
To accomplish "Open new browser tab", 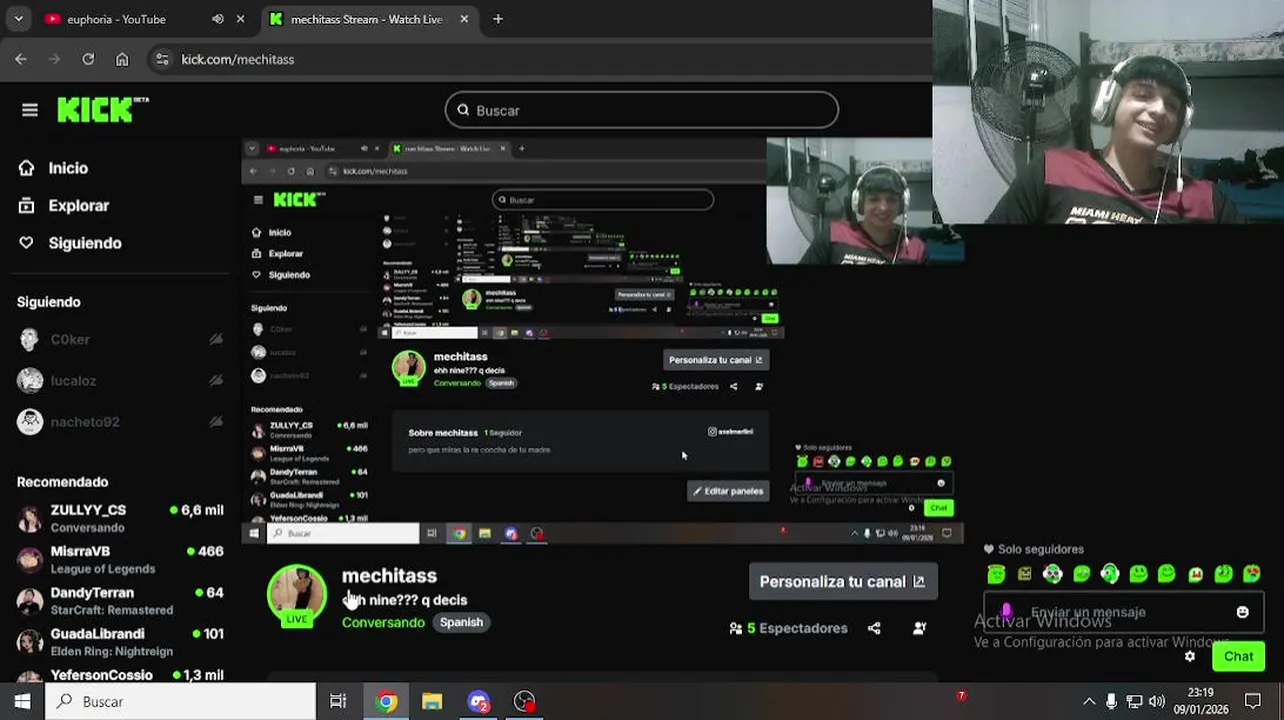I will 498,19.
